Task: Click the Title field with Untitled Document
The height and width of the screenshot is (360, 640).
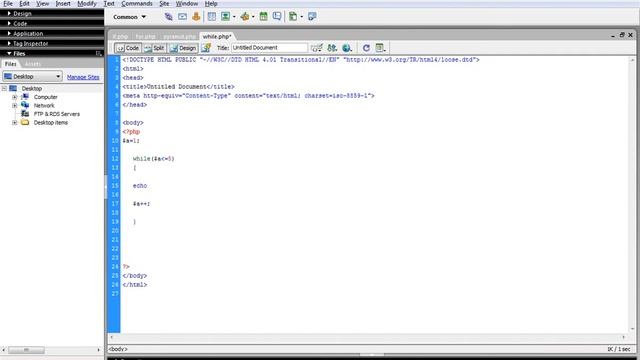Action: coord(269,48)
